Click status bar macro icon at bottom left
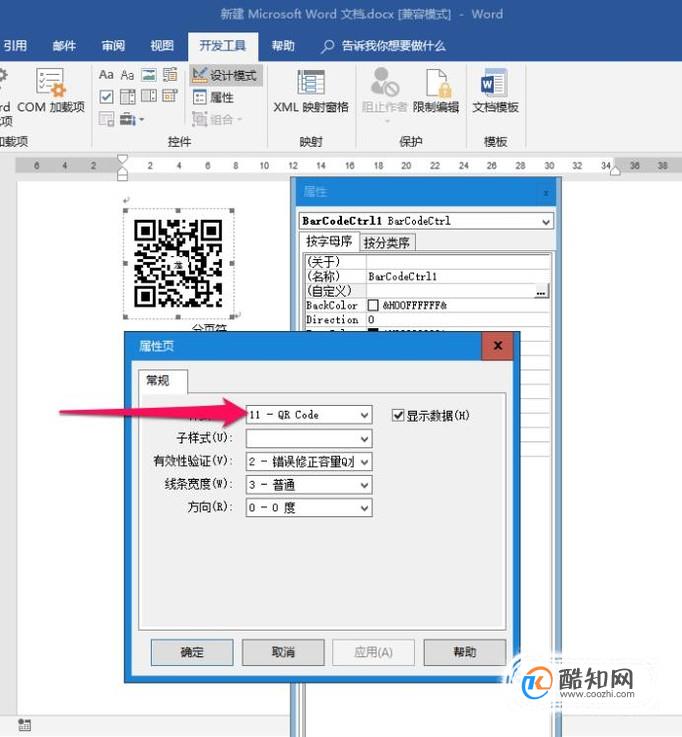 click(25, 724)
